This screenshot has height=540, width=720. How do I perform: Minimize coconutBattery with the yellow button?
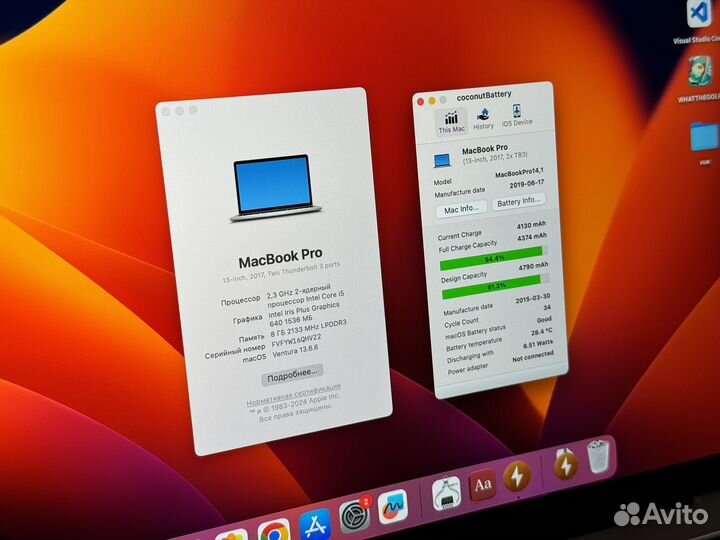pyautogui.click(x=432, y=101)
